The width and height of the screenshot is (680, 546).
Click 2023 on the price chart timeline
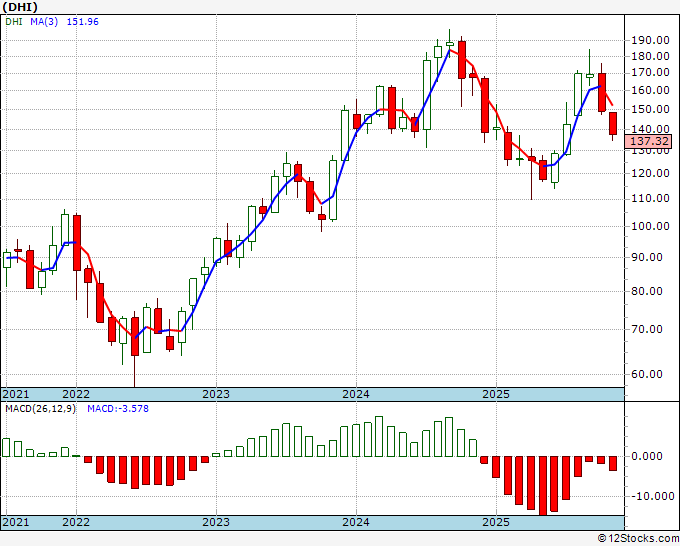point(216,394)
